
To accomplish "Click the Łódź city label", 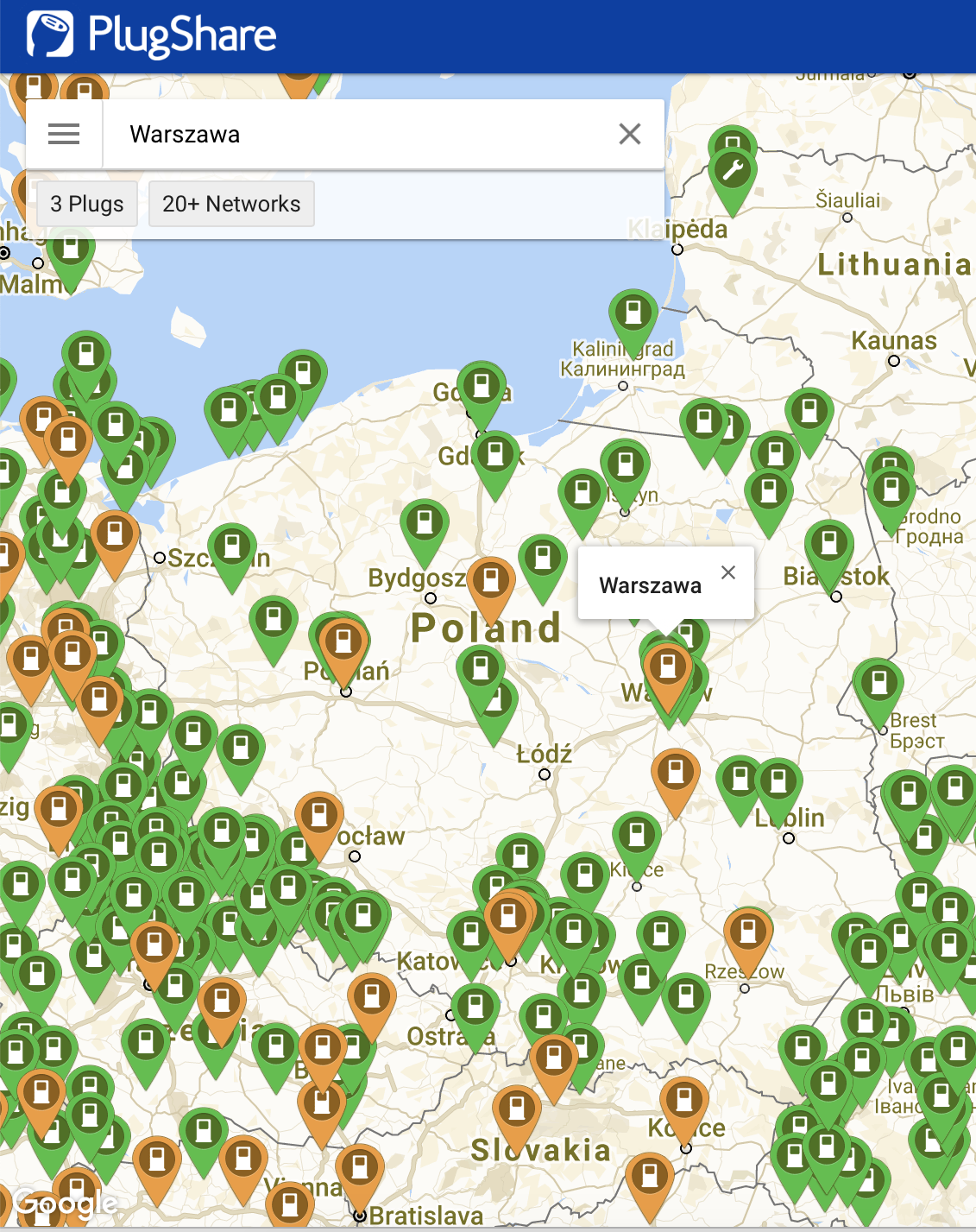I will (545, 754).
